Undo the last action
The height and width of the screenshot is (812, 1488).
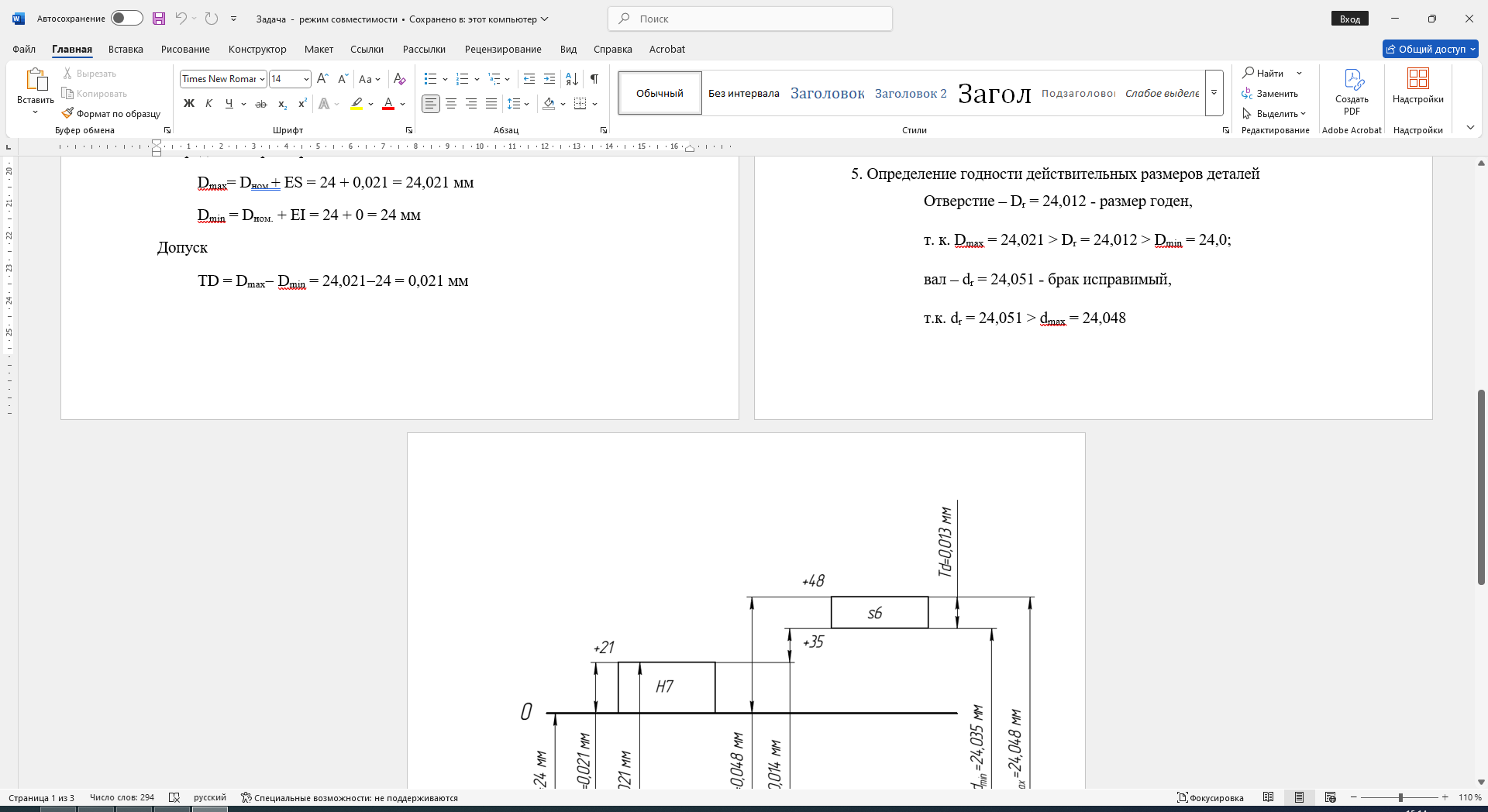coord(181,19)
